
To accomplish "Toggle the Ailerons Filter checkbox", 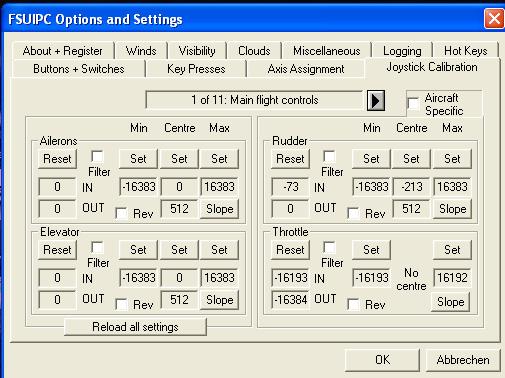I will tap(97, 156).
